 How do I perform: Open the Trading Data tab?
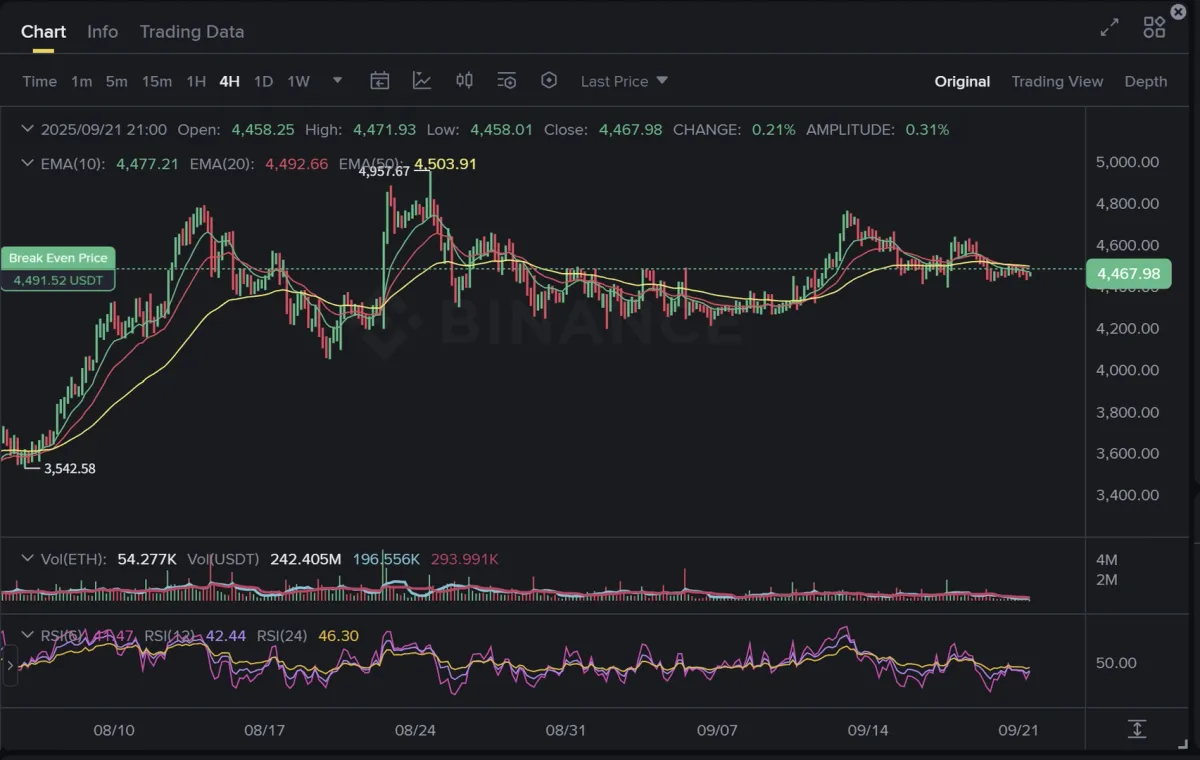(x=192, y=31)
